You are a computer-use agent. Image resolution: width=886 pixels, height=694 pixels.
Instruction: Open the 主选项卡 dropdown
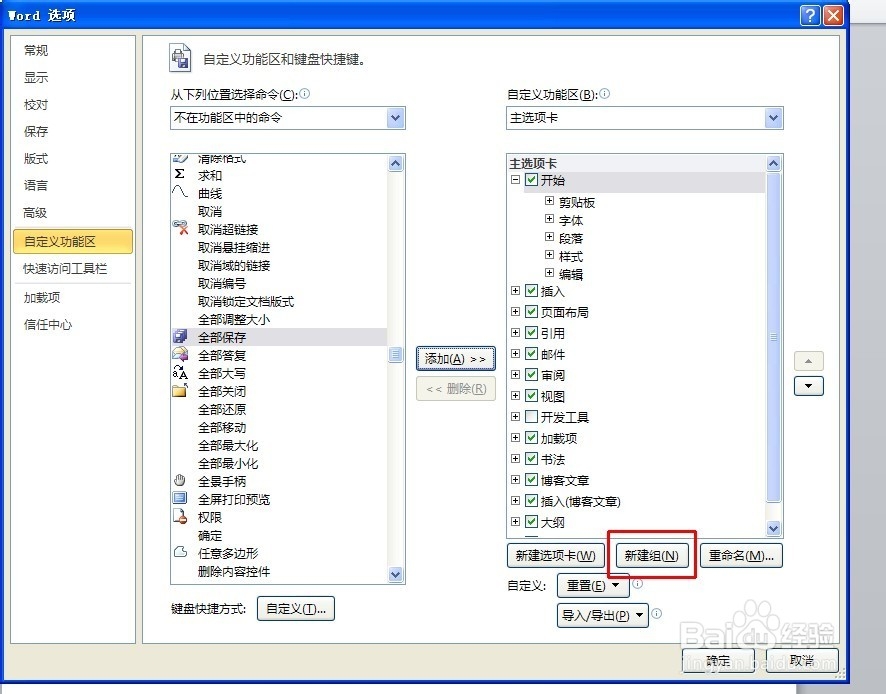773,118
